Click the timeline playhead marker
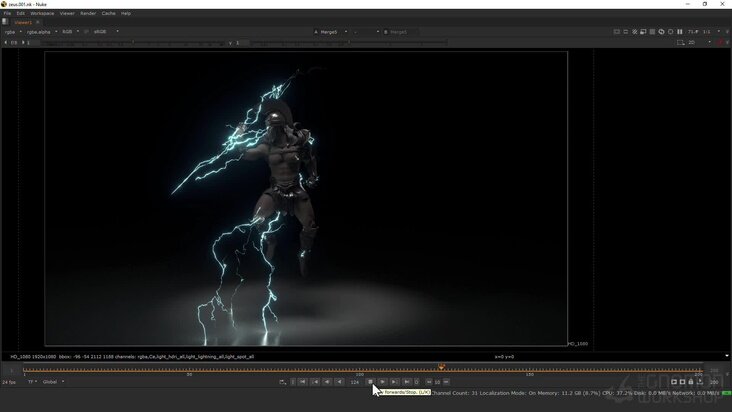This screenshot has width=732, height=412. click(441, 367)
